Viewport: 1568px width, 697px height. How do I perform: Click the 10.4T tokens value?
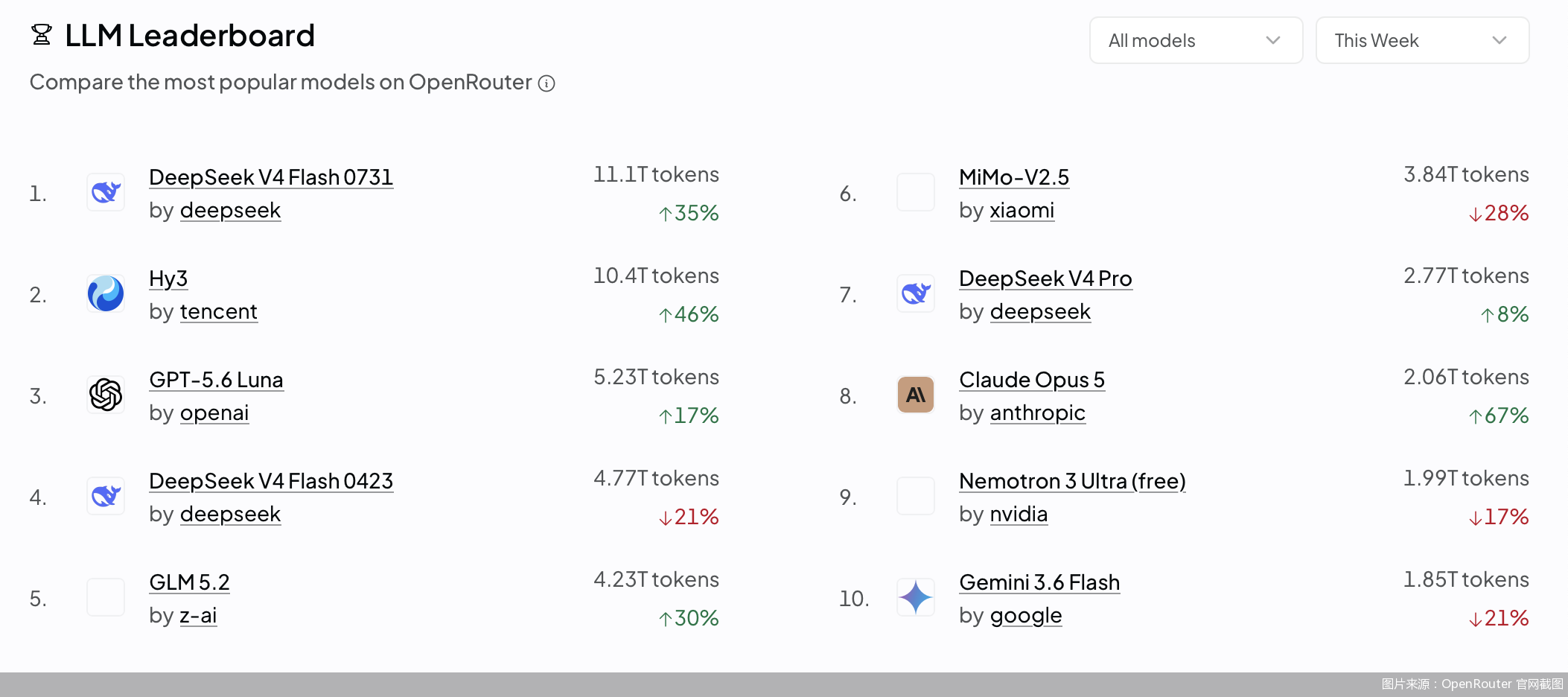pyautogui.click(x=656, y=276)
